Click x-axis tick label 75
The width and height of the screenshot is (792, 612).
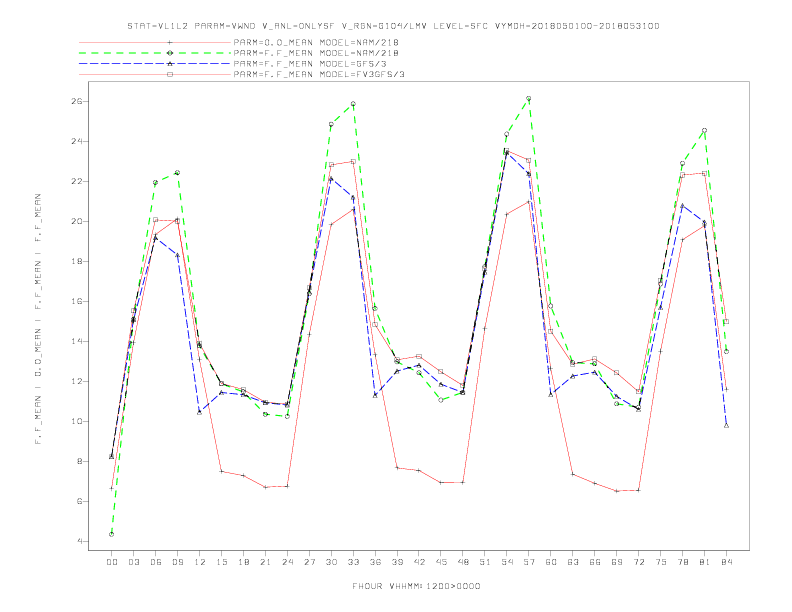pos(661,562)
